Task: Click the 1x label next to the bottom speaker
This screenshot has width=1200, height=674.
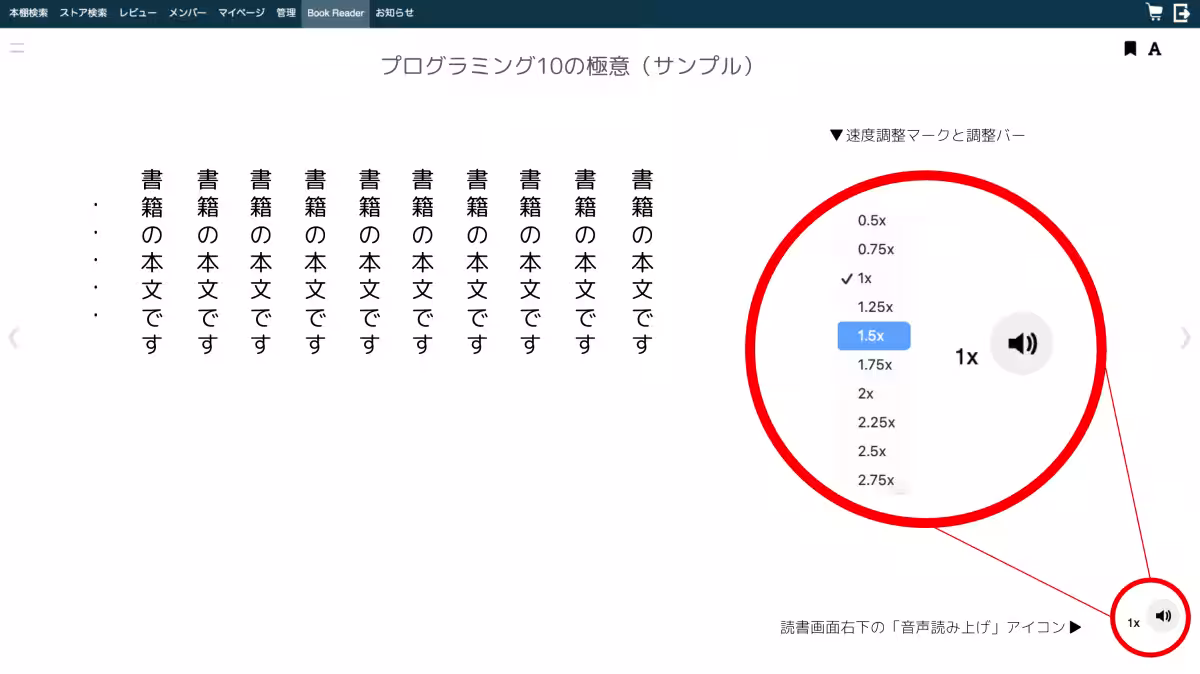Action: pyautogui.click(x=1133, y=621)
